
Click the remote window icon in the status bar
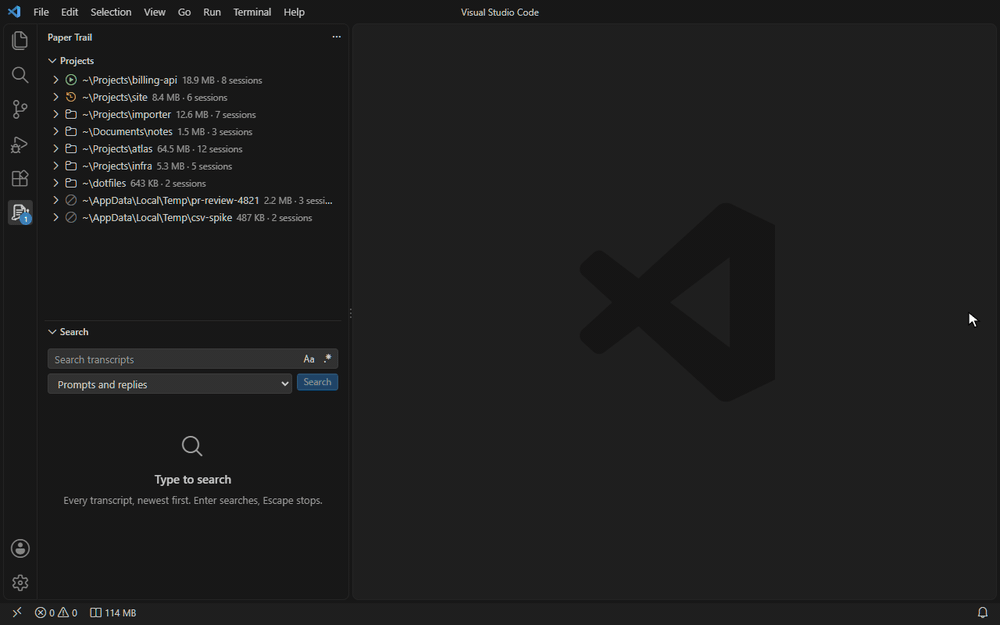coord(17,613)
